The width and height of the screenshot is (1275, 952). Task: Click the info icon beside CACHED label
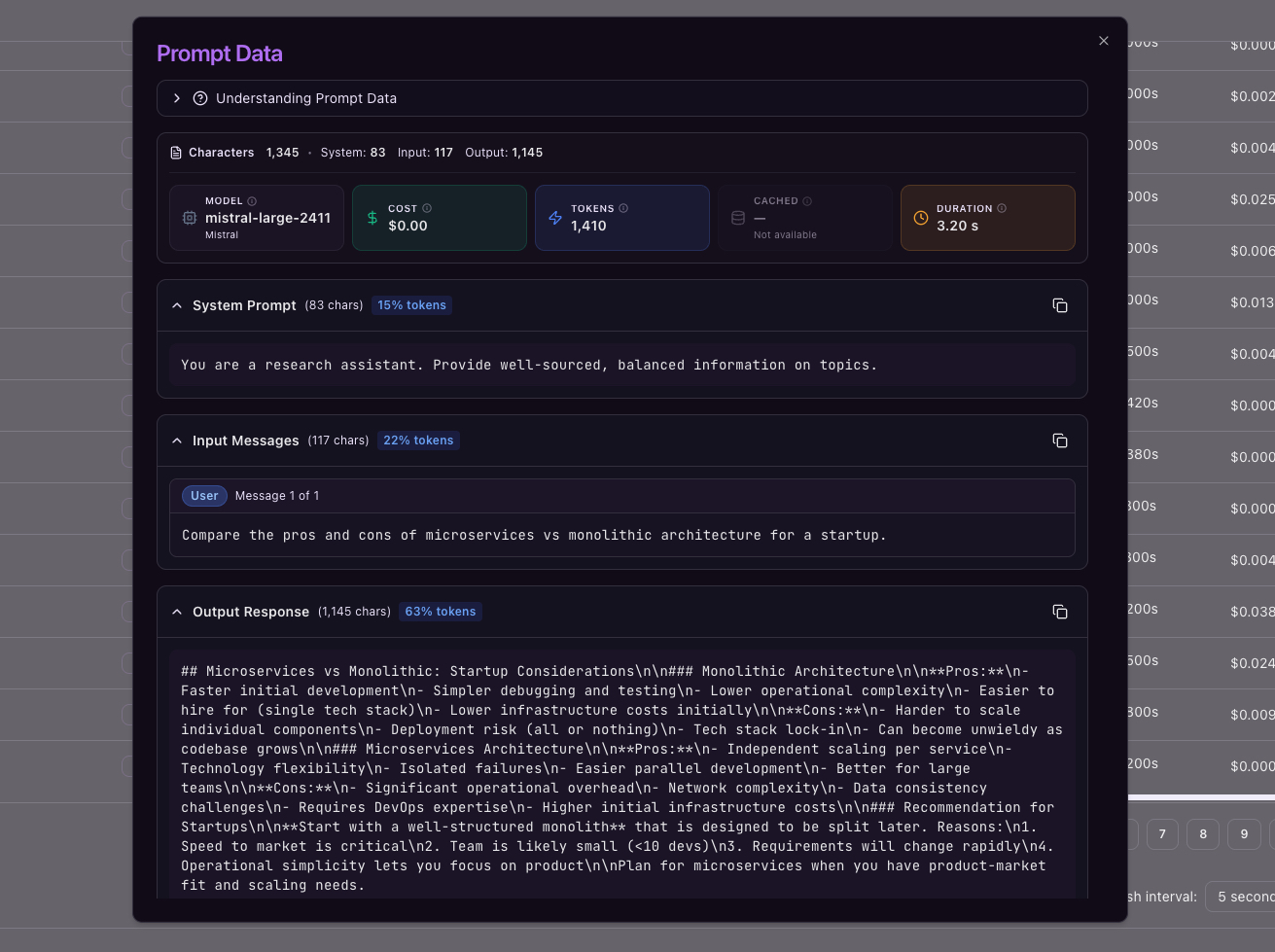807,201
